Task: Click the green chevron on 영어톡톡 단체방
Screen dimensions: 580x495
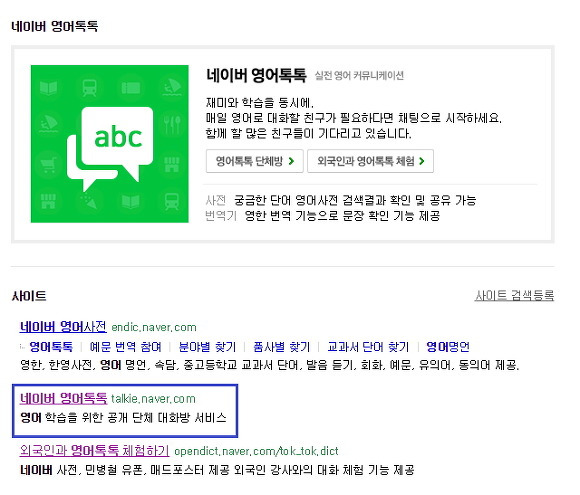Action: [291, 161]
